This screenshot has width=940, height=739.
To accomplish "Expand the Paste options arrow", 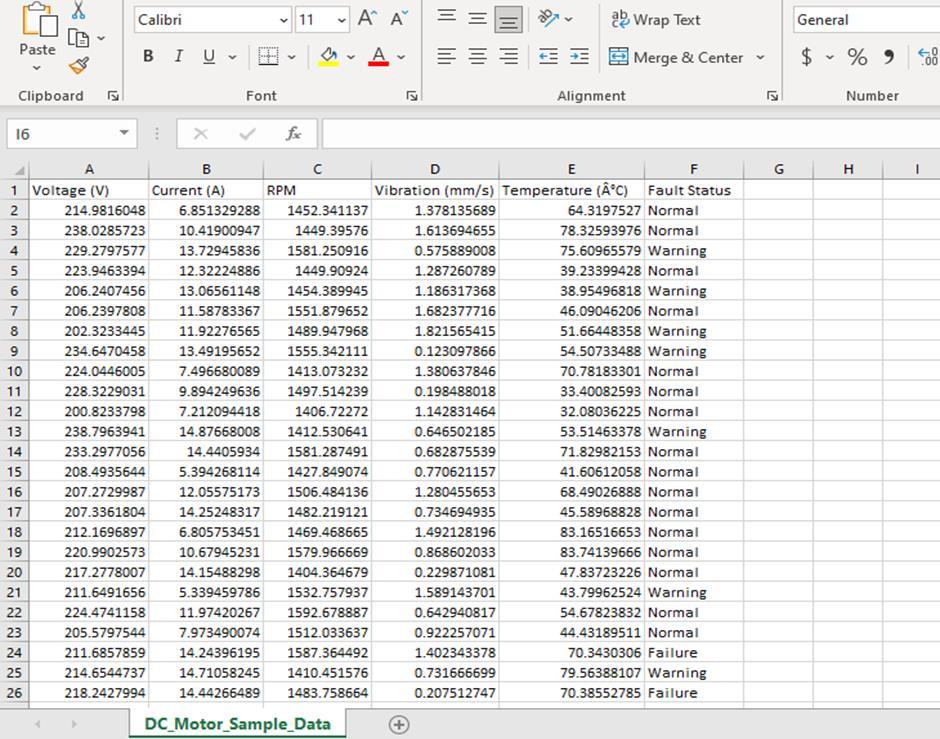I will click(x=37, y=68).
